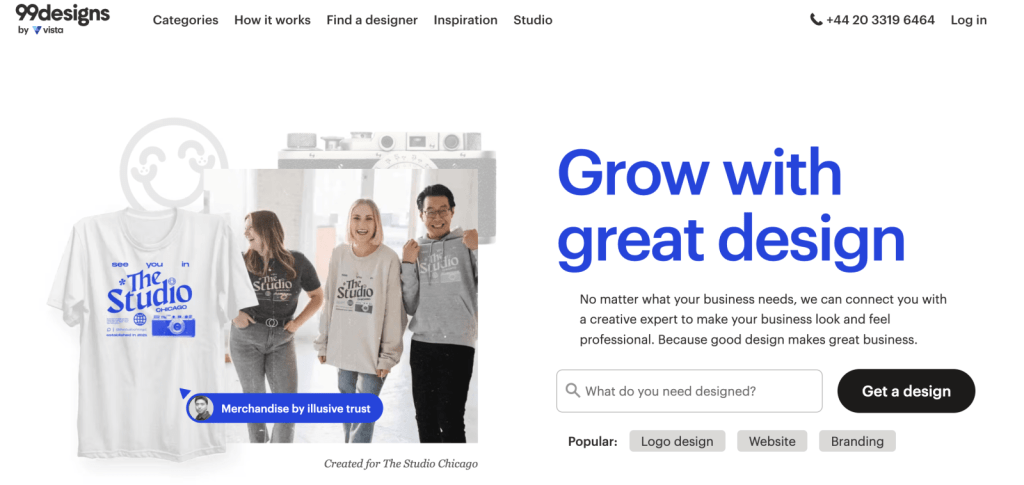Click the phone icon in header

816,20
